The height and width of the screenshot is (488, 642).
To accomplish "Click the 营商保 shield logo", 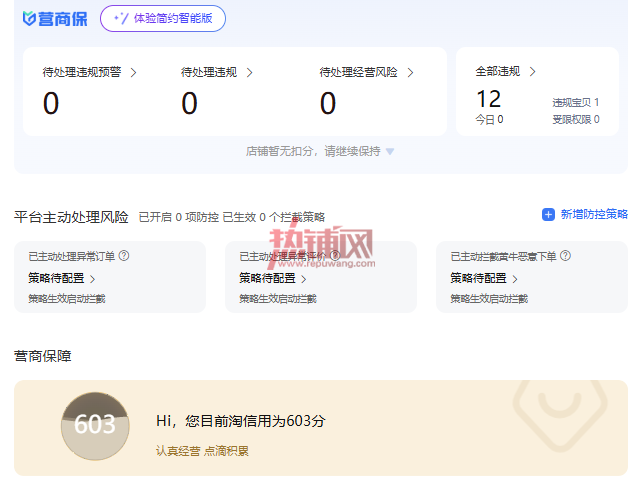I will [x=29, y=18].
